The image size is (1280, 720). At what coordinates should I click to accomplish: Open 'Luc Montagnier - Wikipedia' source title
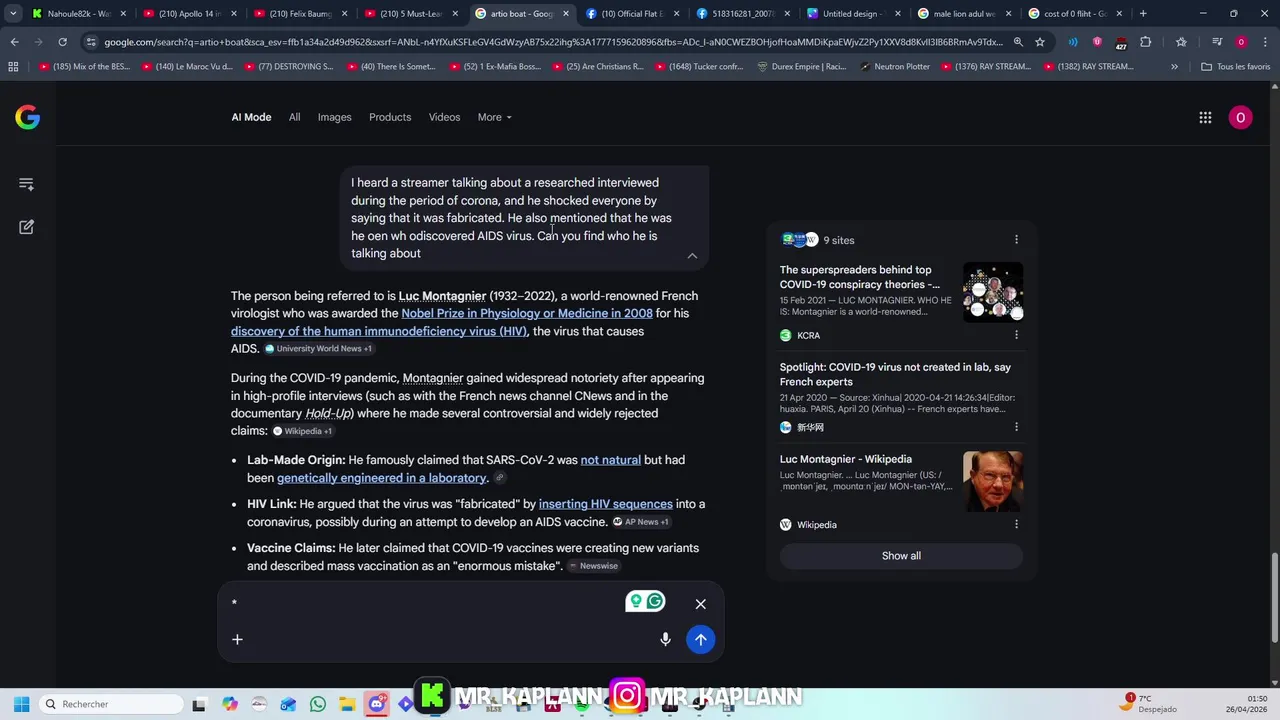point(846,459)
